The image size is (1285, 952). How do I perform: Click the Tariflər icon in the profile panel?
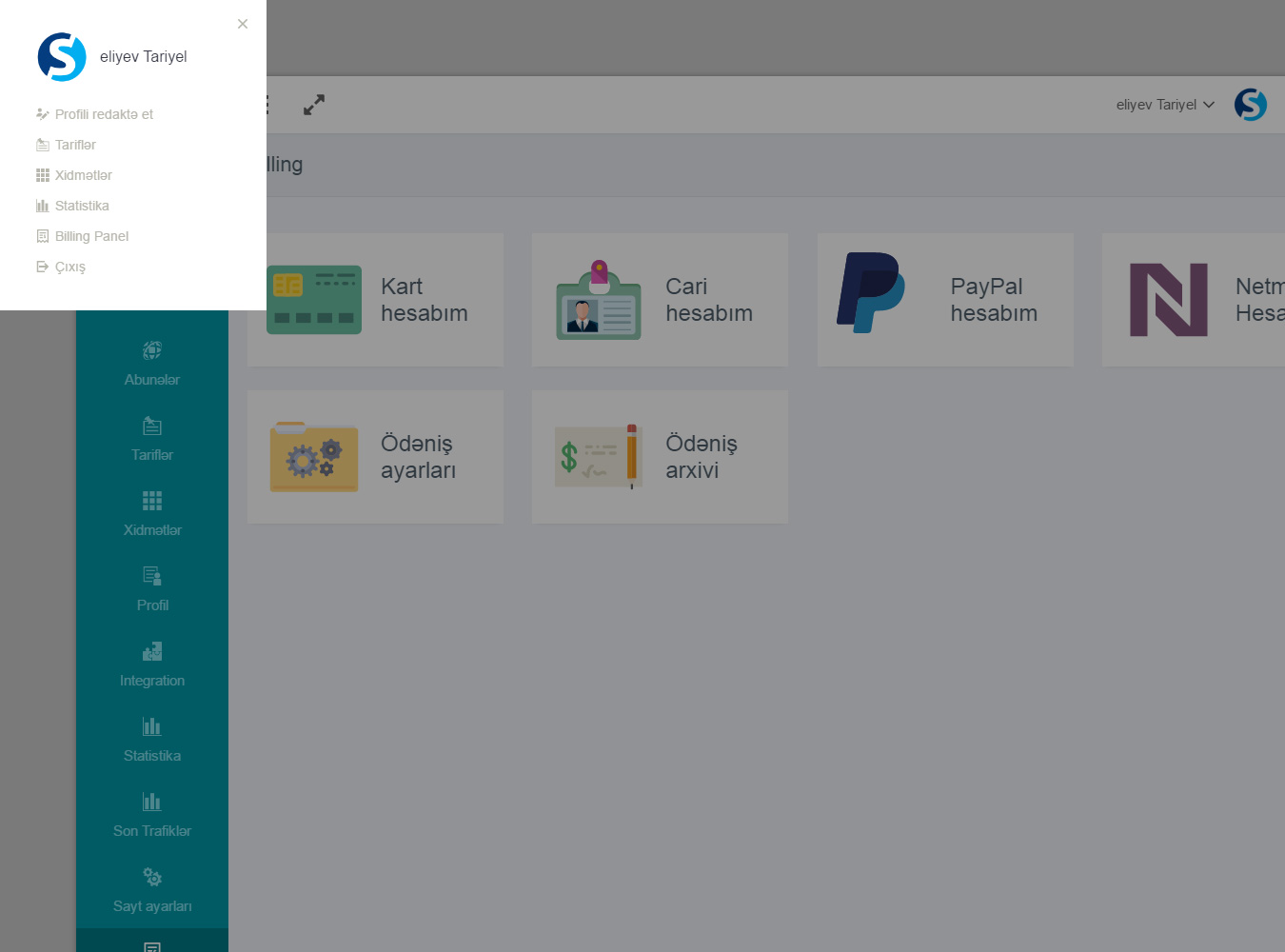click(x=43, y=145)
